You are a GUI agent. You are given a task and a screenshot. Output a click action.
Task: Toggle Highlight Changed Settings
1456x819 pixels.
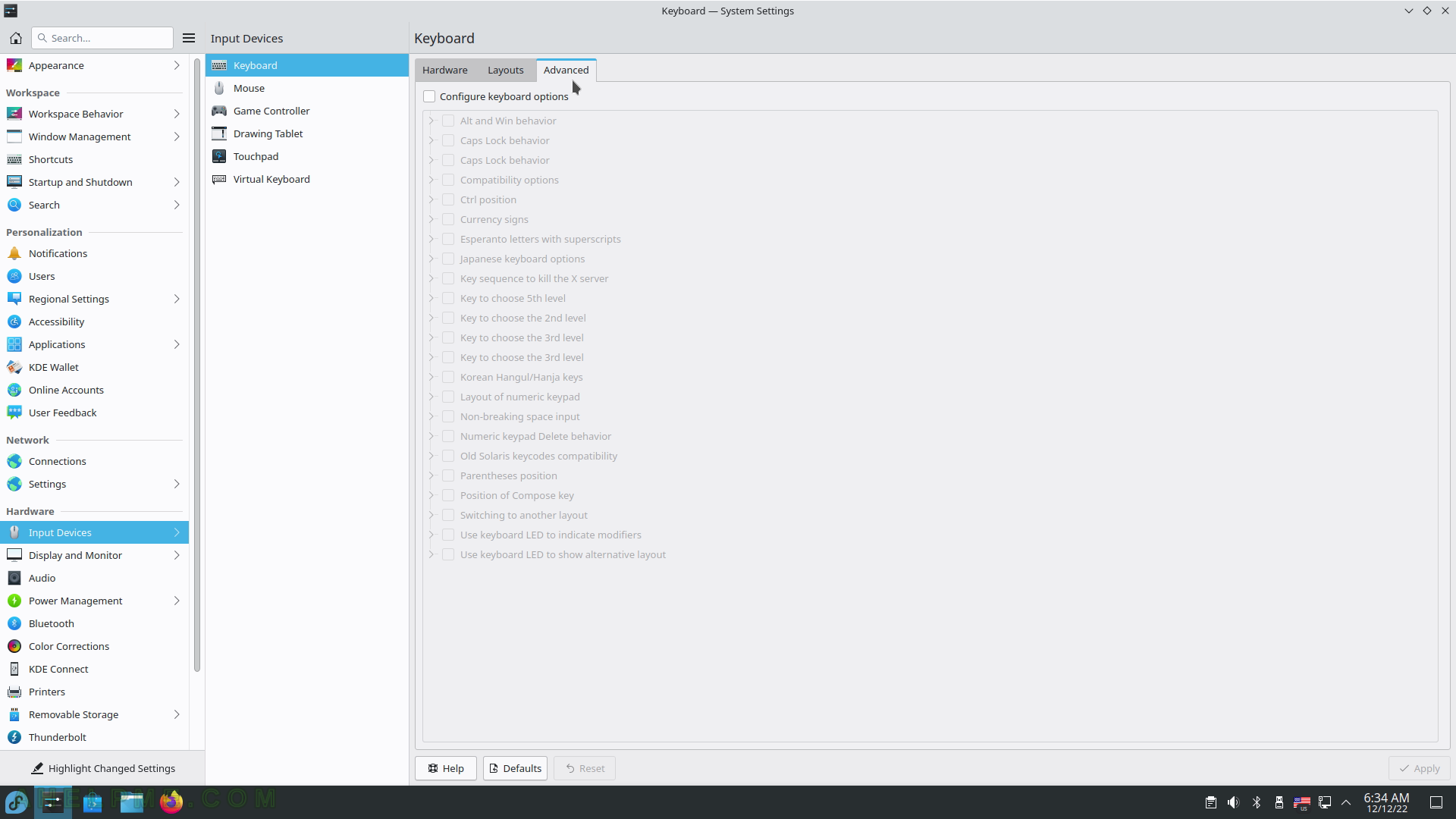click(102, 768)
